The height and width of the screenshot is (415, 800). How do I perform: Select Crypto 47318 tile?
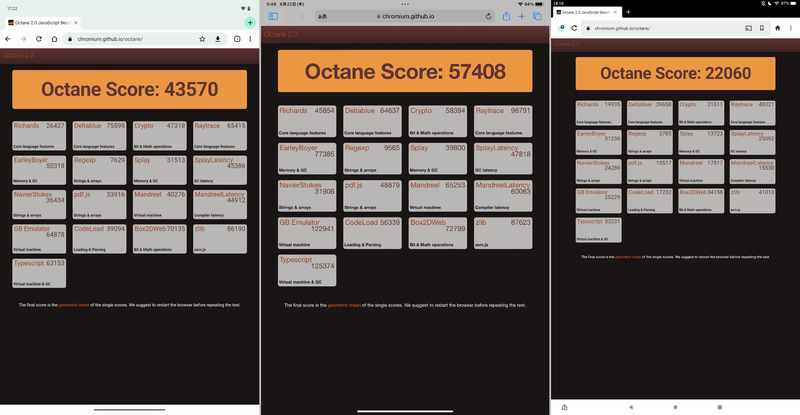click(x=160, y=136)
